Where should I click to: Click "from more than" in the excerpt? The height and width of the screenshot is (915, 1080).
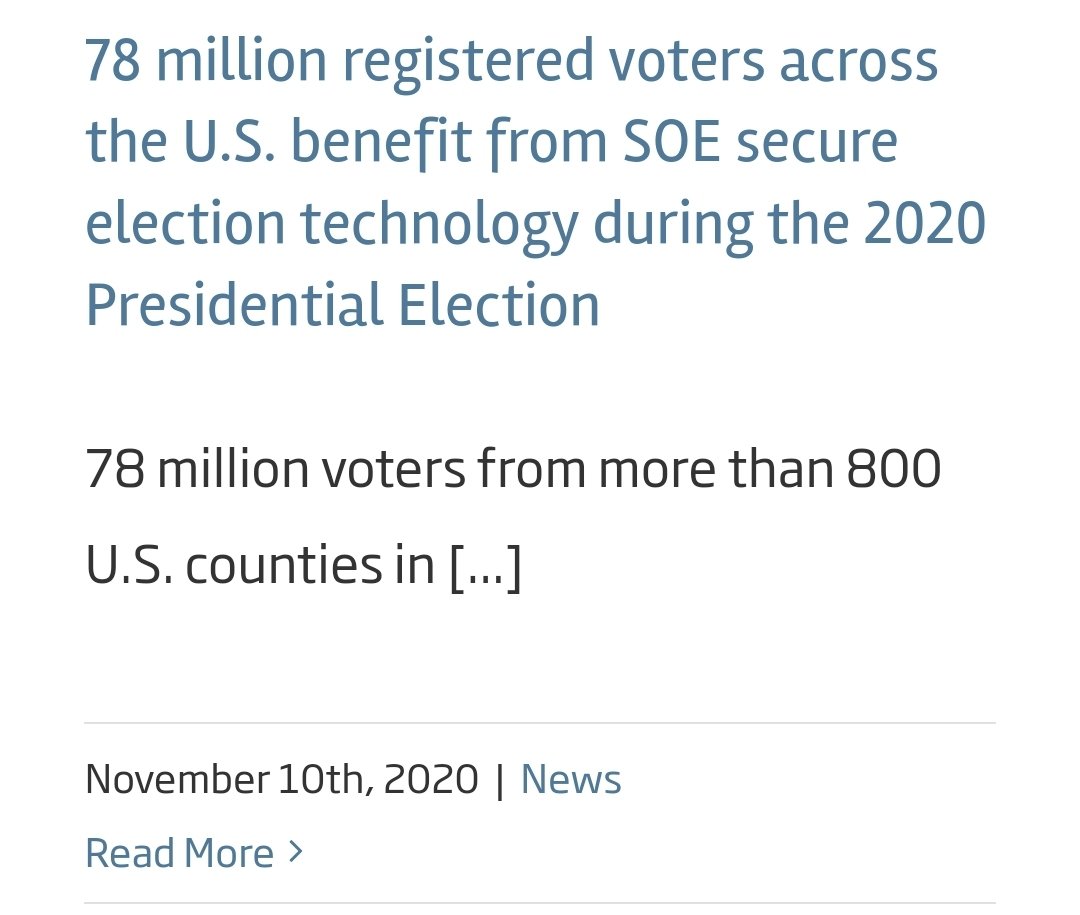(656, 469)
